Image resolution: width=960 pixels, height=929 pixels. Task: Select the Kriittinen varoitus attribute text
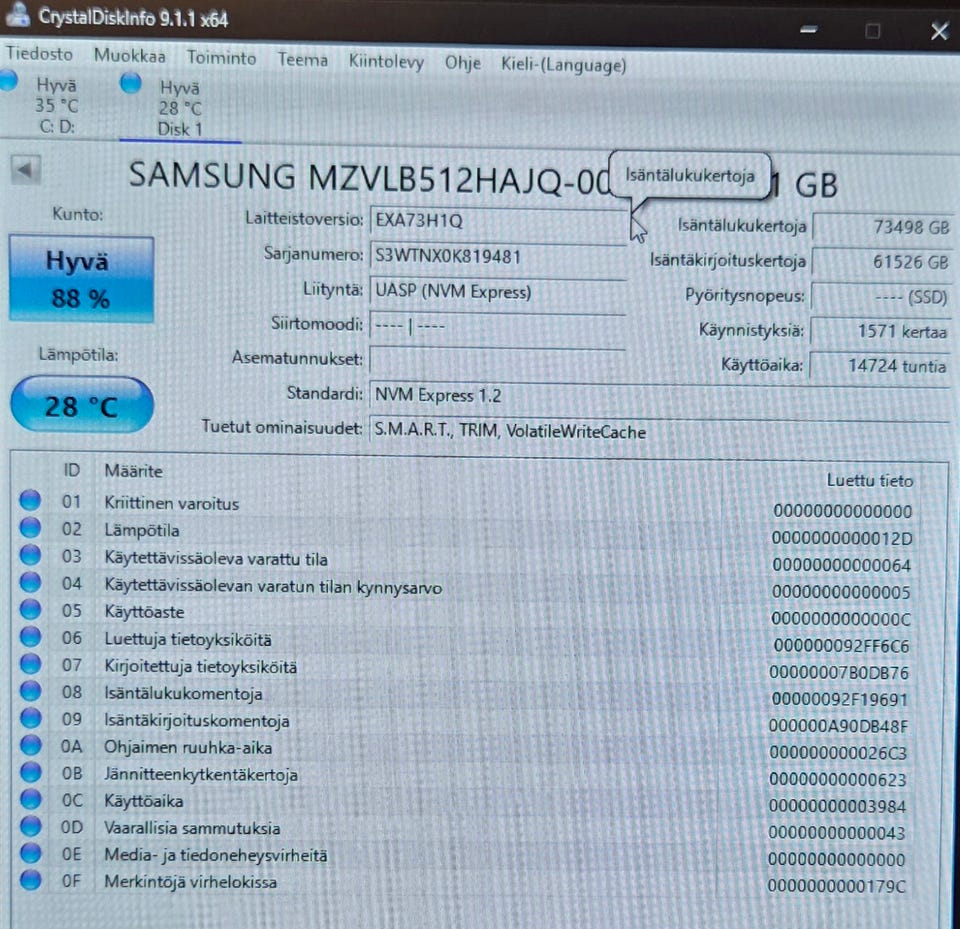[171, 503]
